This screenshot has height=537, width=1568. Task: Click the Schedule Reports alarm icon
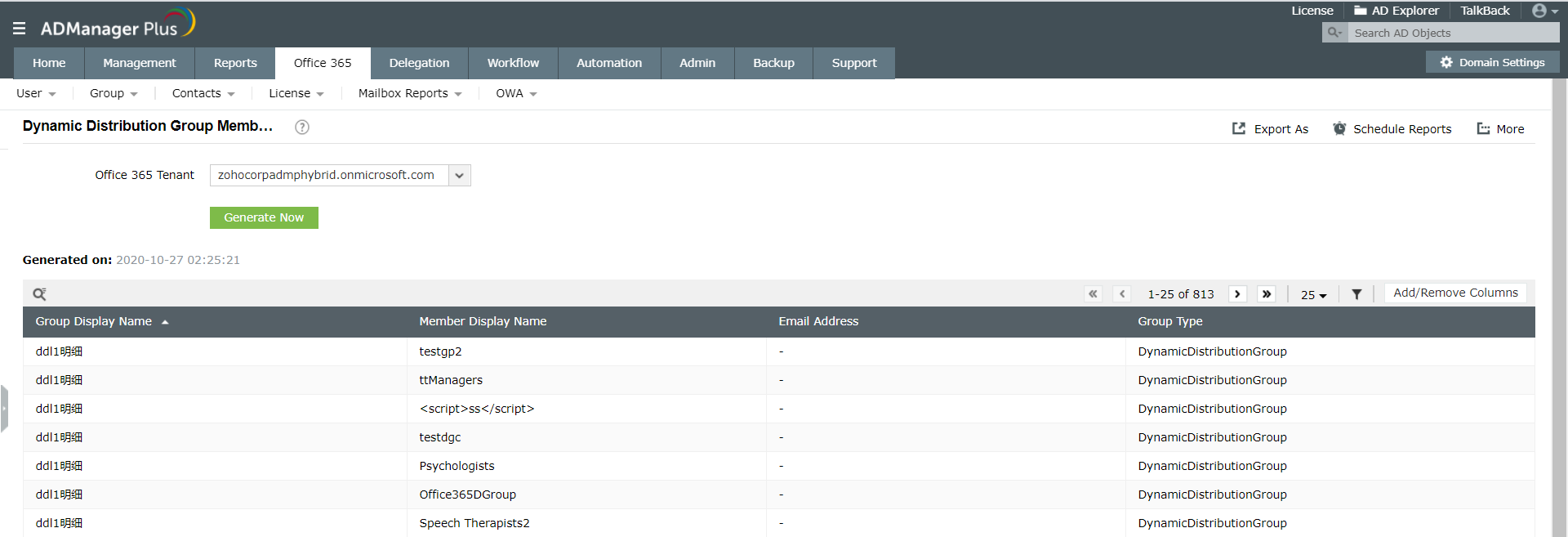click(x=1339, y=128)
